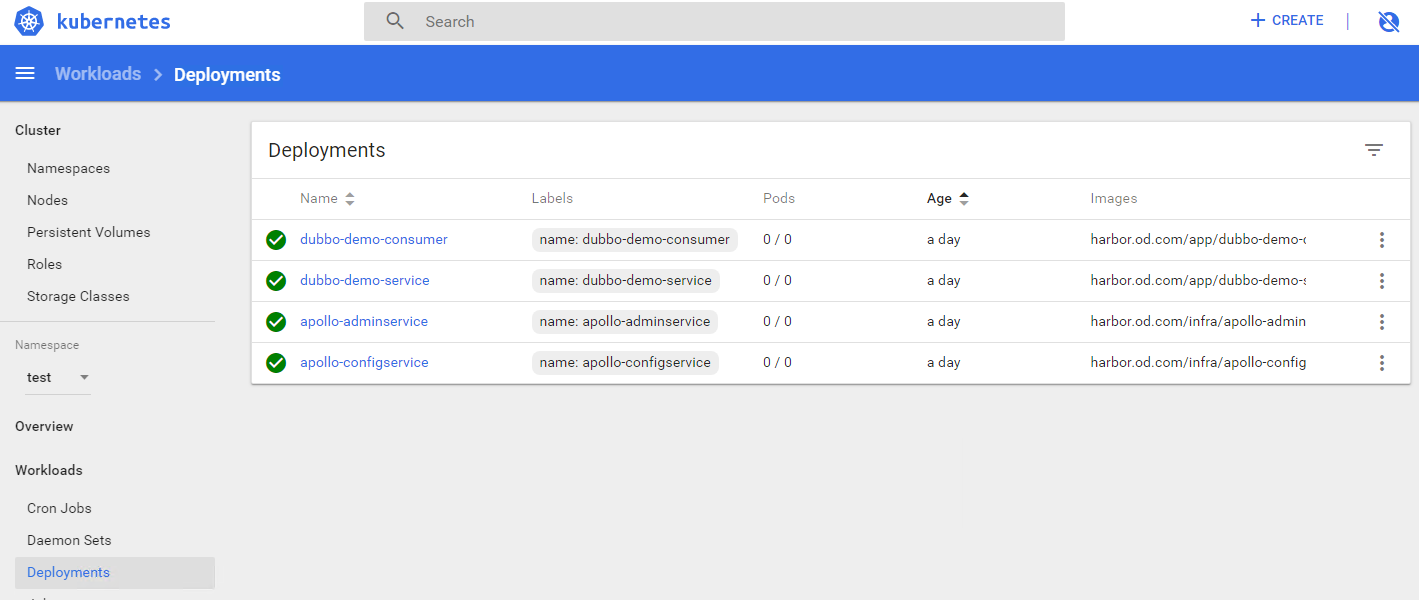
Task: Click image harbor.od.com/infra/apollo-admin text
Action: click(x=1198, y=322)
